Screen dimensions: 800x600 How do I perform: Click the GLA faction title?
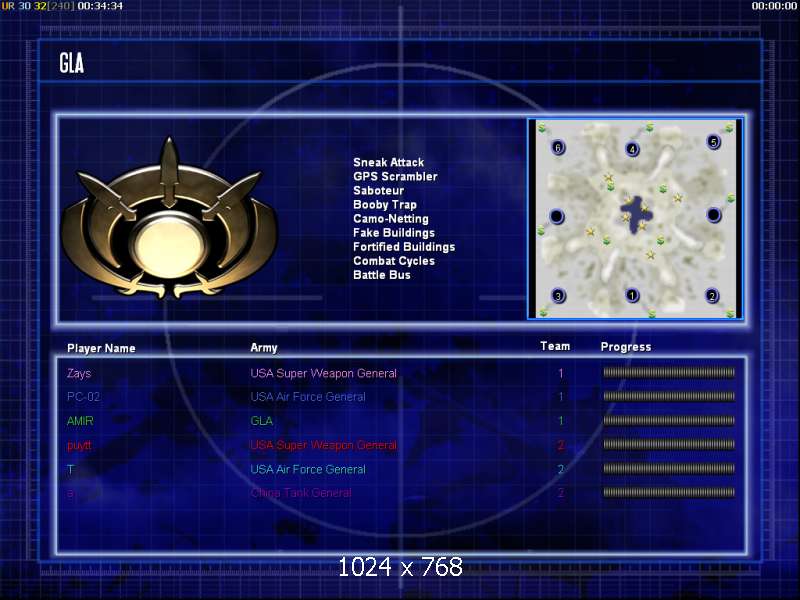click(x=71, y=63)
